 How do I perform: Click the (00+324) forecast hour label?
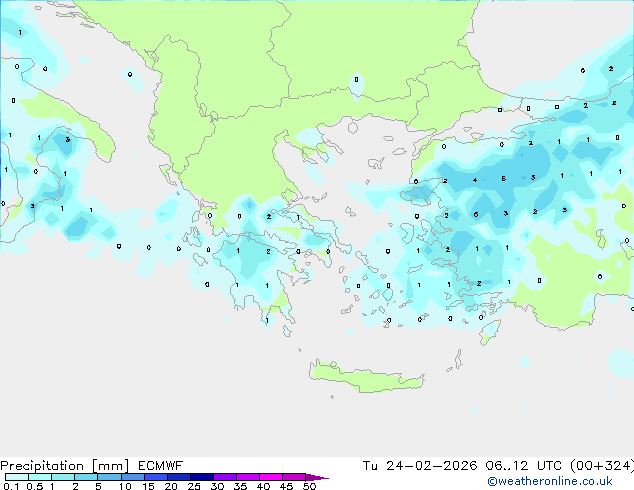click(602, 466)
